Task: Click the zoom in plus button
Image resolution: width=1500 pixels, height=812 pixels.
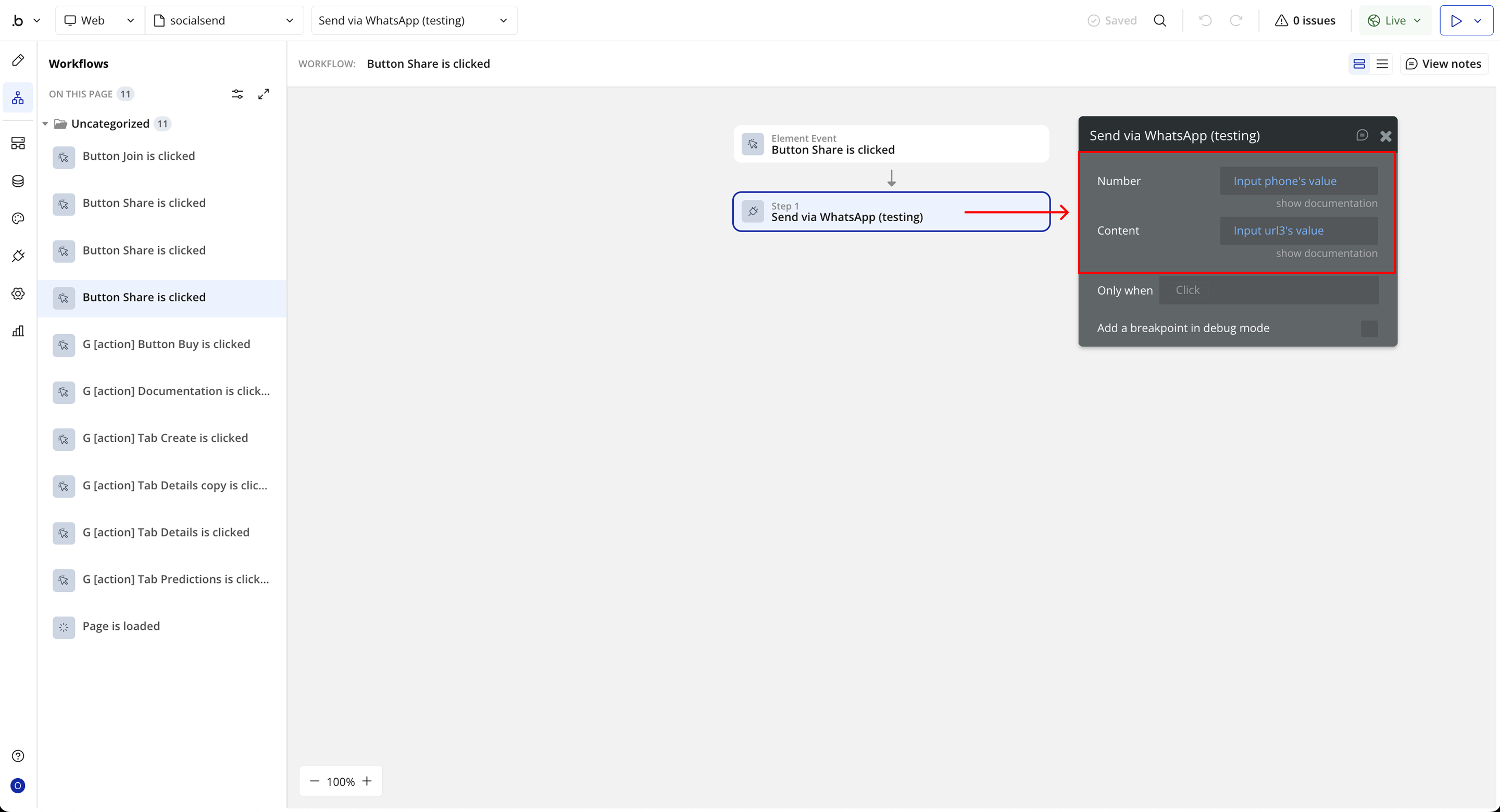Action: (367, 781)
